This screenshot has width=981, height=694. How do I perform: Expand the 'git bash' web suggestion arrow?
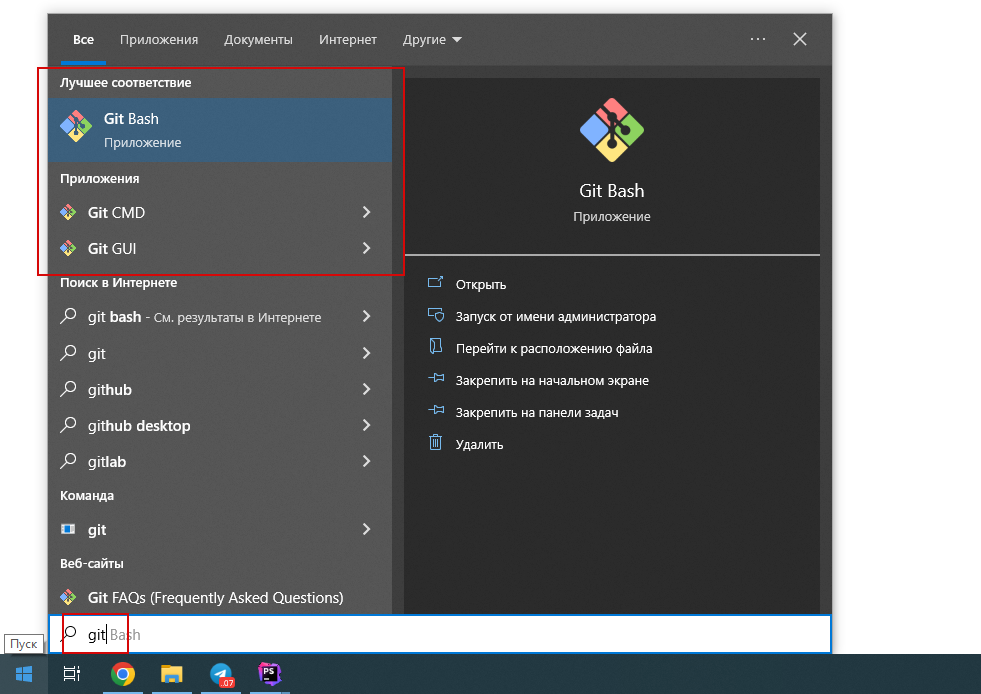[367, 317]
